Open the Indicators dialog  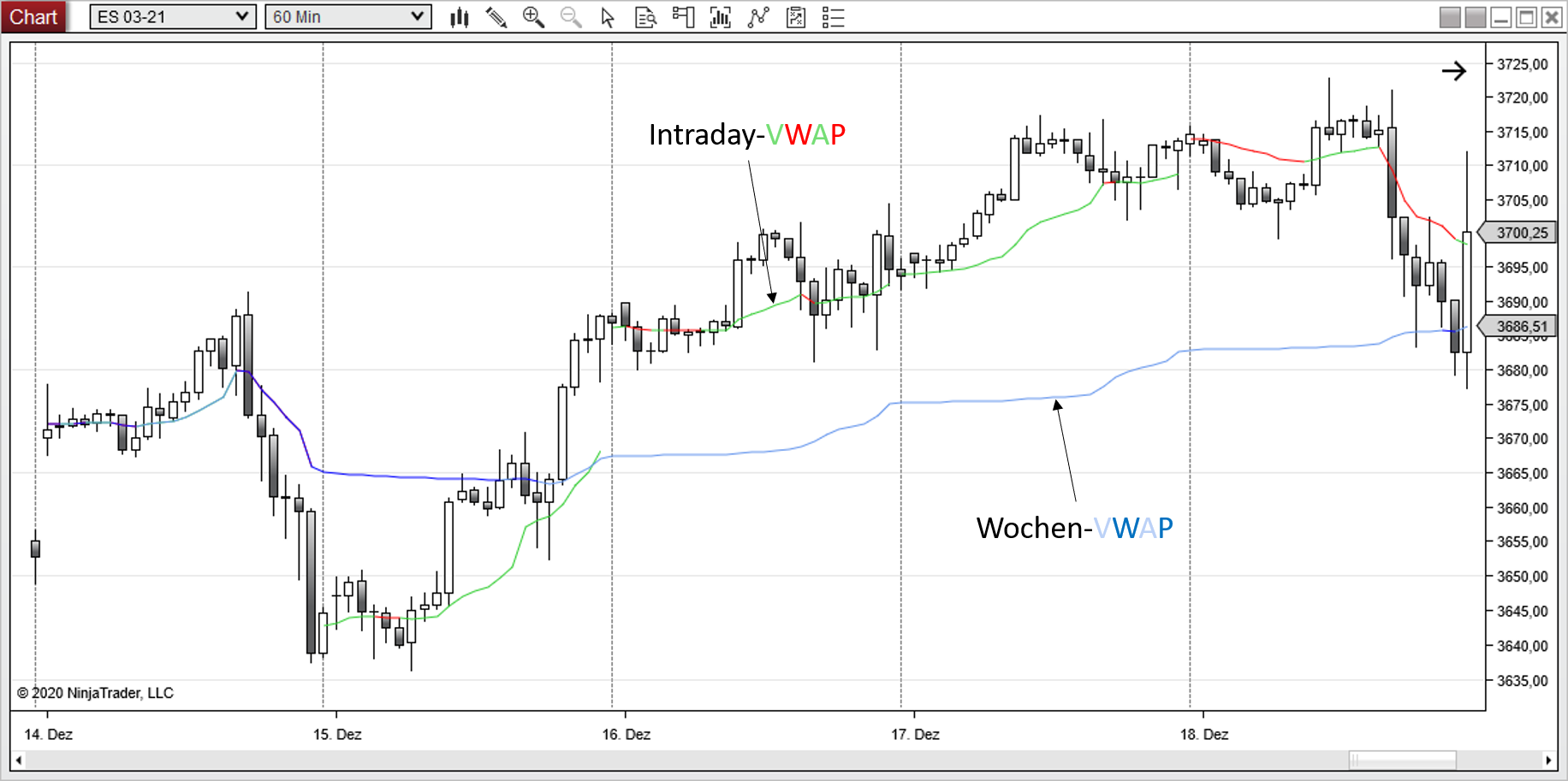721,17
